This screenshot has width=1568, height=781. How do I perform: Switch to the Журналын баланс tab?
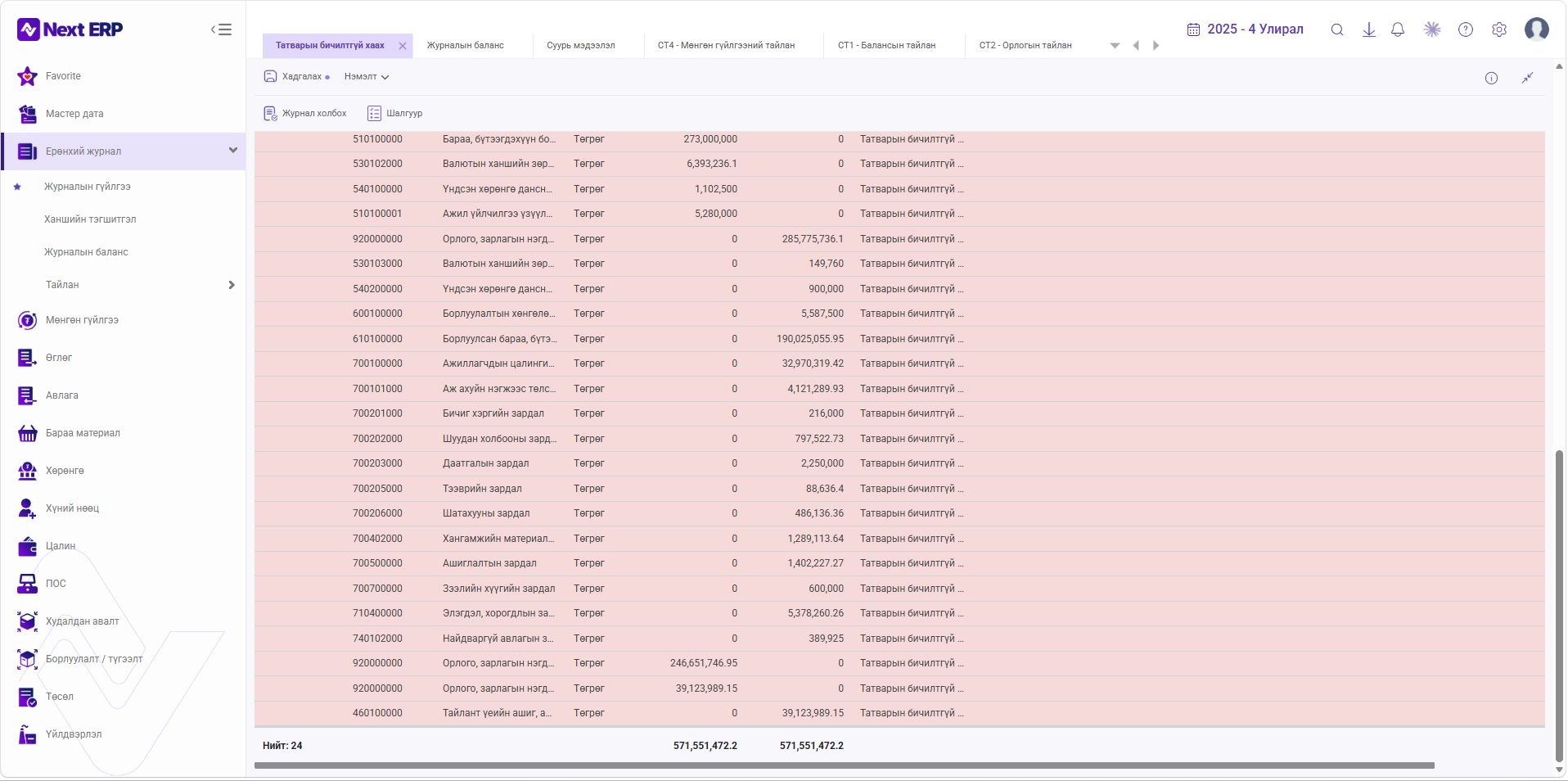pos(466,46)
